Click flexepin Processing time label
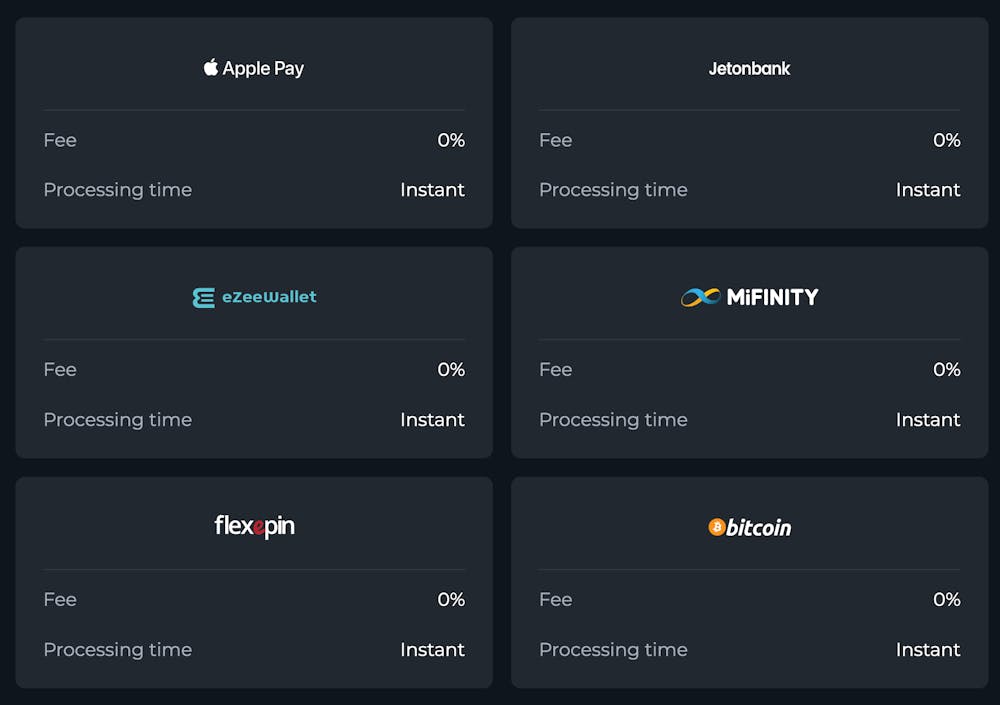1000x705 pixels. pyautogui.click(x=118, y=649)
